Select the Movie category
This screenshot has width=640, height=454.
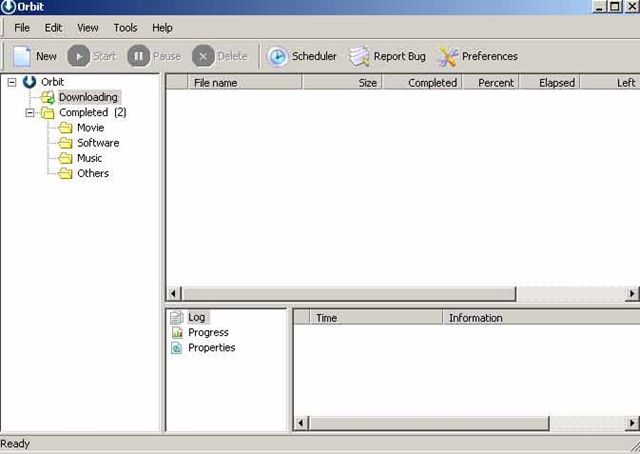coord(91,128)
